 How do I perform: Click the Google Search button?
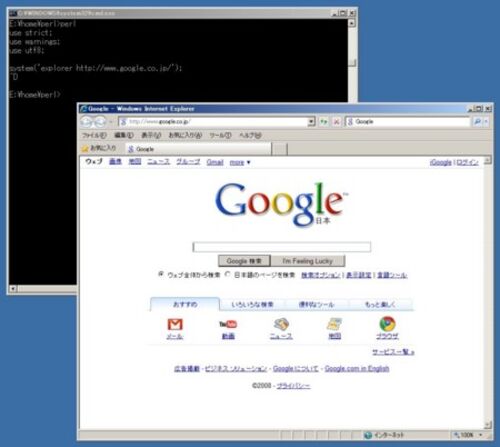[x=244, y=261]
